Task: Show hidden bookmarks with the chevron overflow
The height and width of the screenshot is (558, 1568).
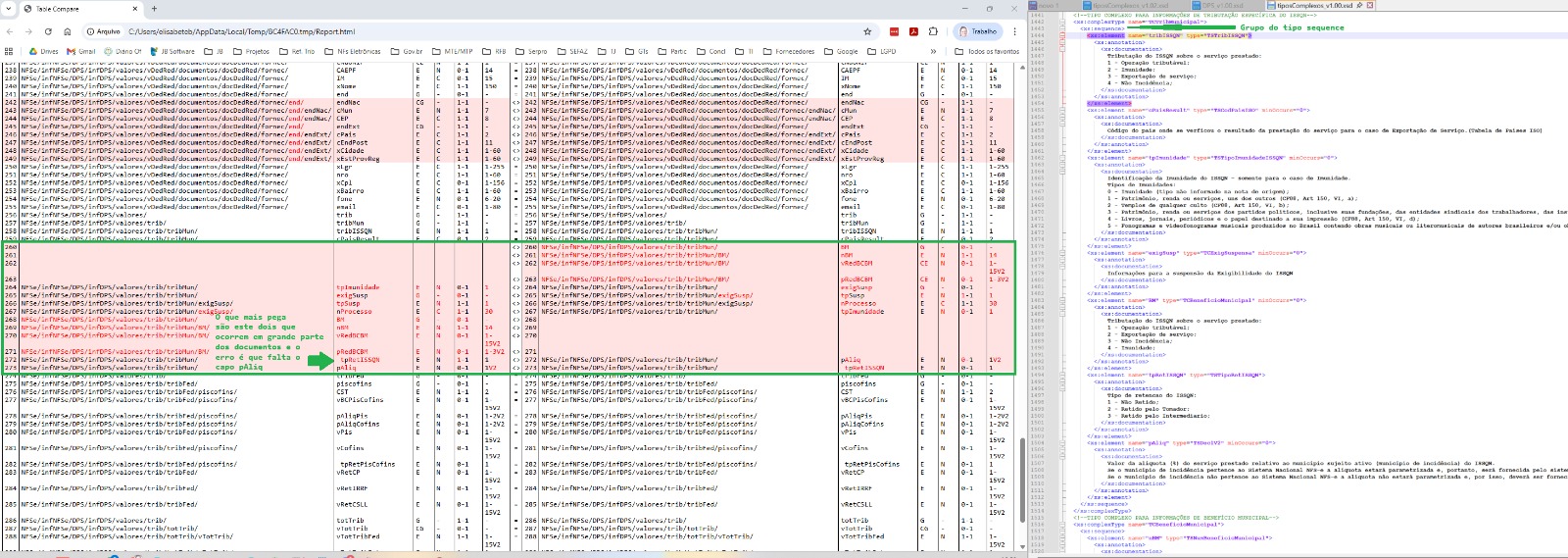Action: (x=933, y=51)
